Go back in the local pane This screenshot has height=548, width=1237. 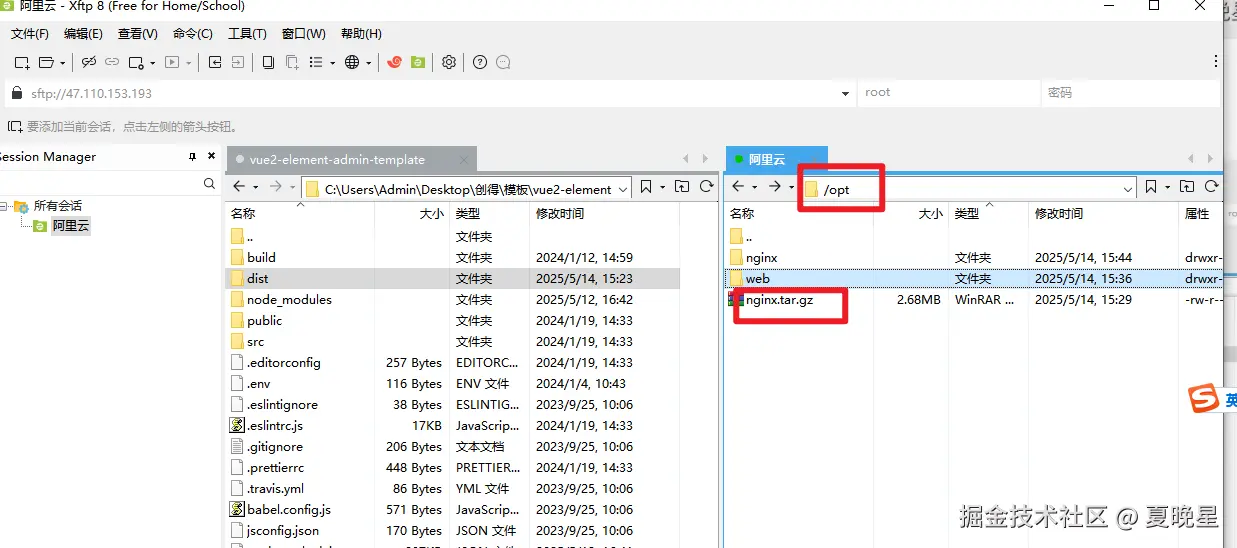(239, 187)
